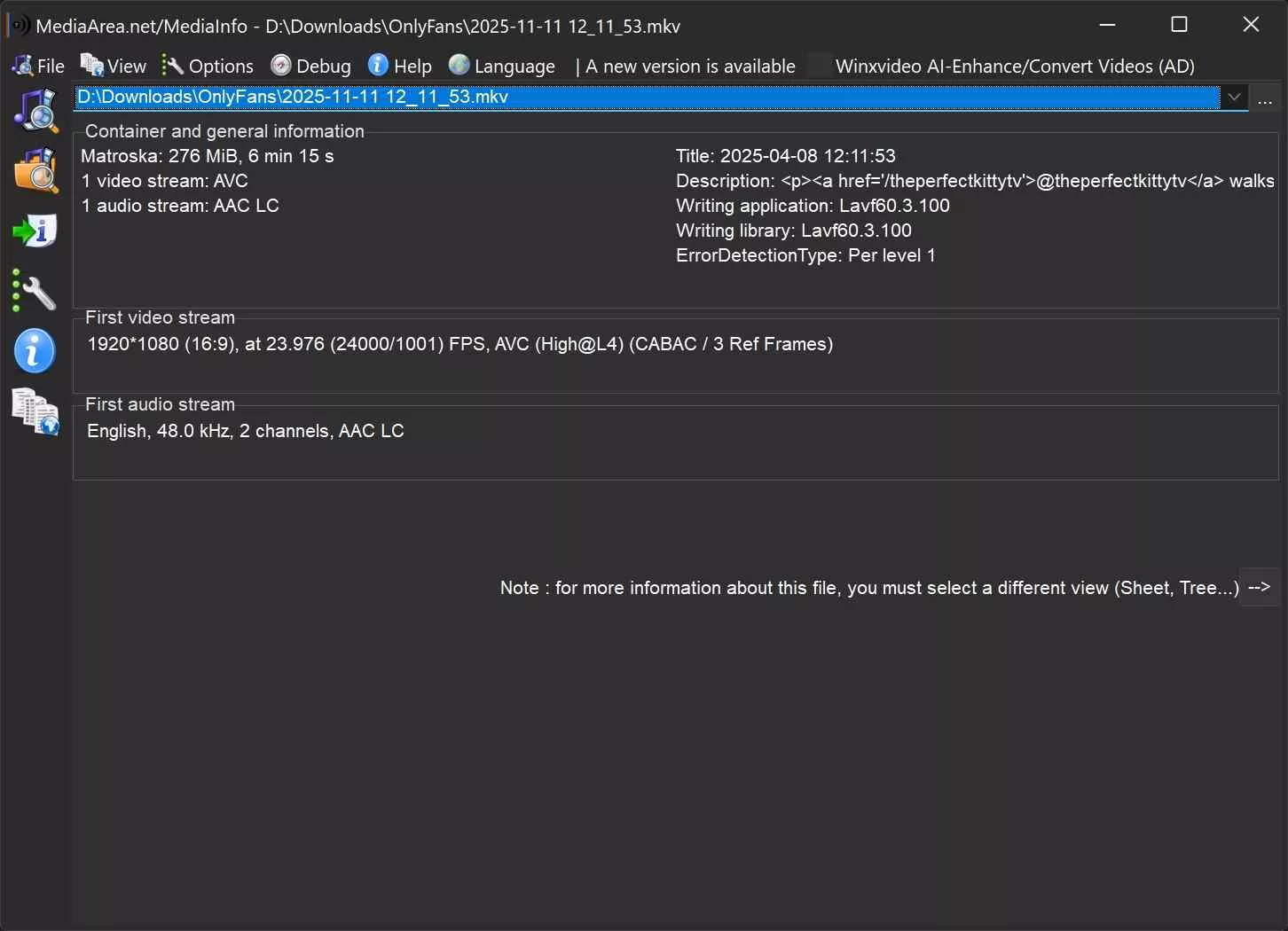Open the File menu
1288x931 pixels.
tap(39, 66)
